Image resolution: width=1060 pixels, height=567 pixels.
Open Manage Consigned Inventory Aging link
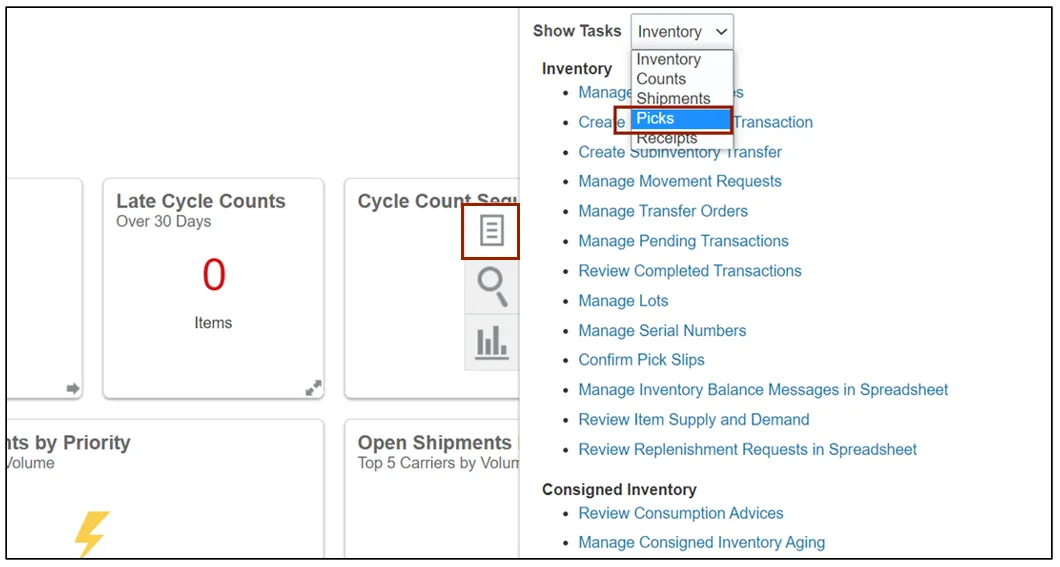tap(702, 543)
